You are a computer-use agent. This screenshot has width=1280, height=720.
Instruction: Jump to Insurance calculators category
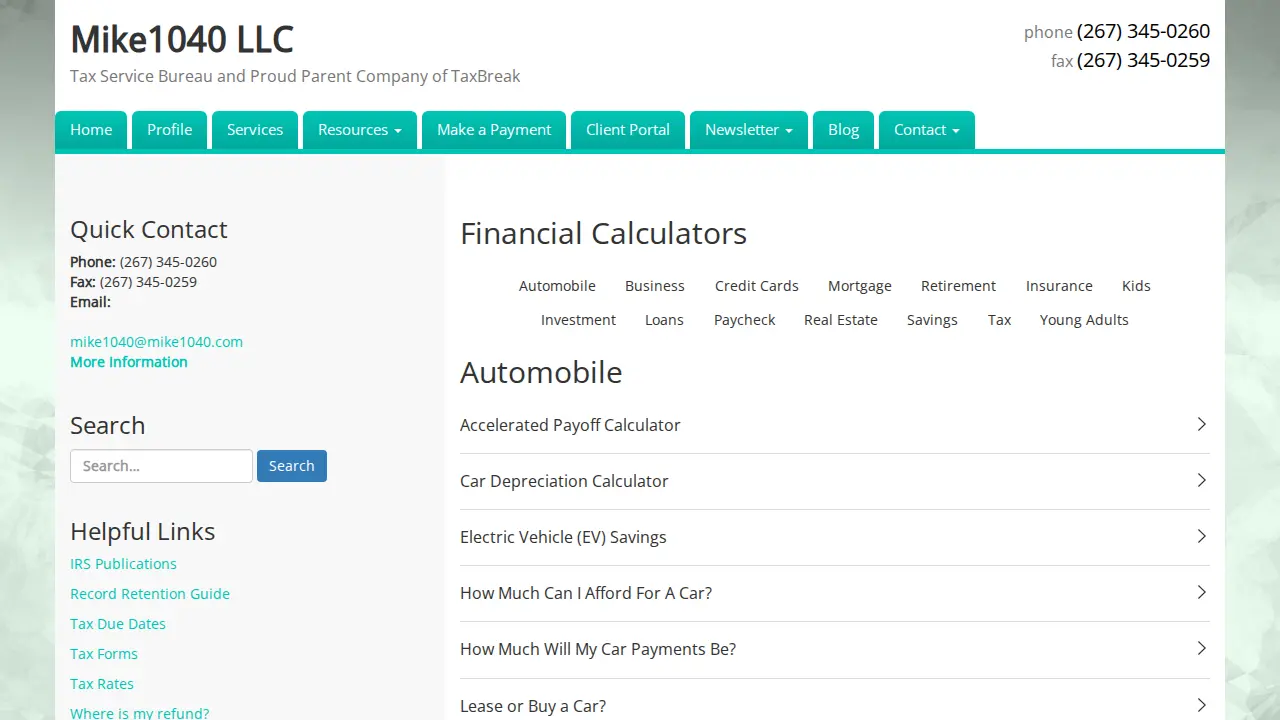coord(1059,286)
